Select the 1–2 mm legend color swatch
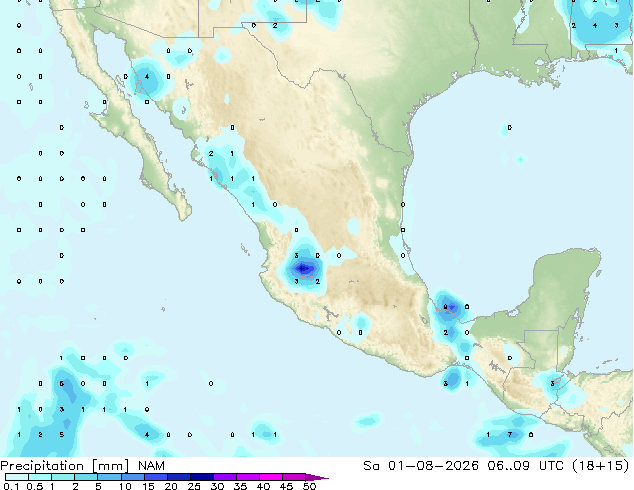Screen dimensions: 634x490 tap(63, 477)
